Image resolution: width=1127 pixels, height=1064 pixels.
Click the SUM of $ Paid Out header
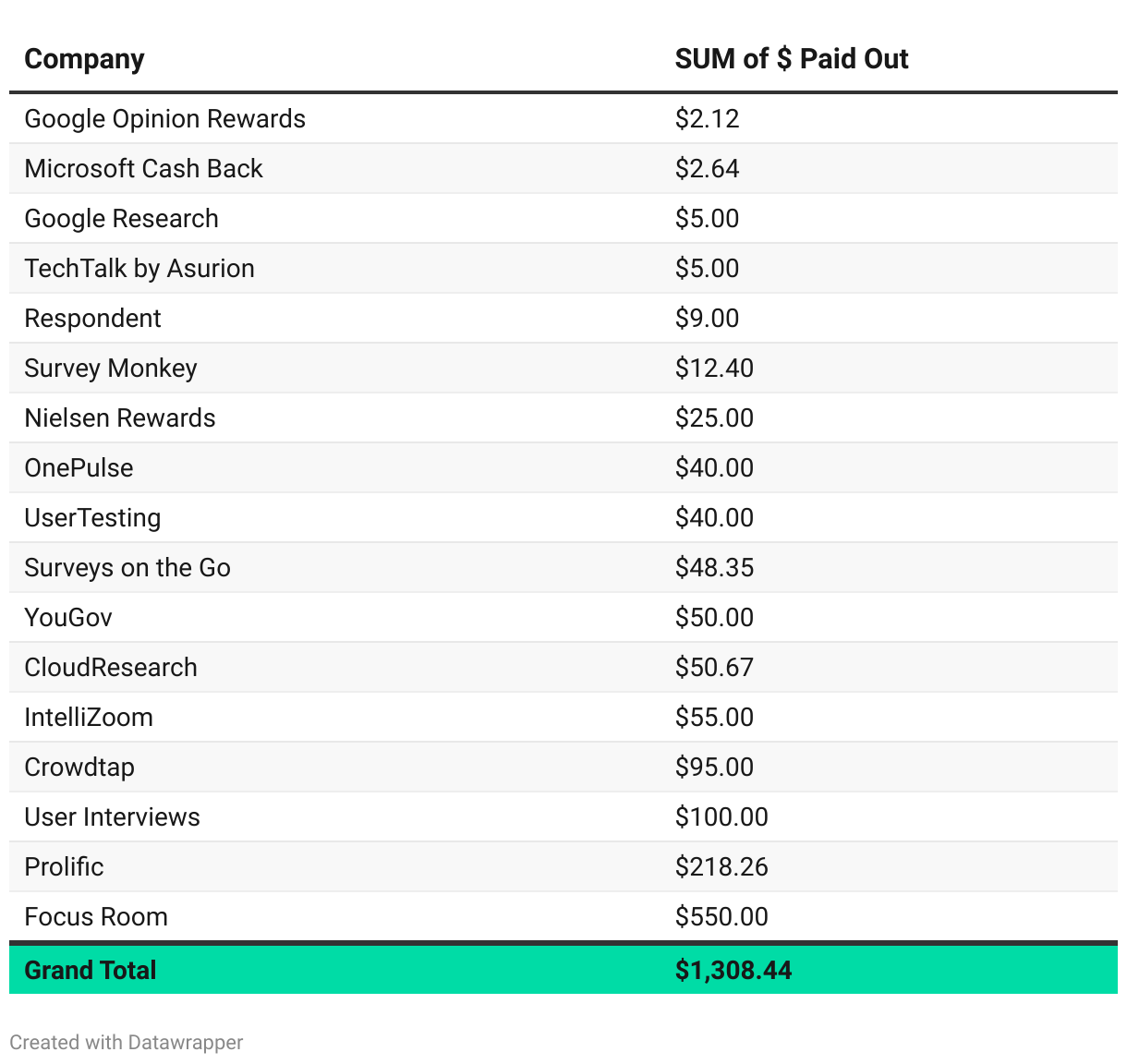pos(791,59)
